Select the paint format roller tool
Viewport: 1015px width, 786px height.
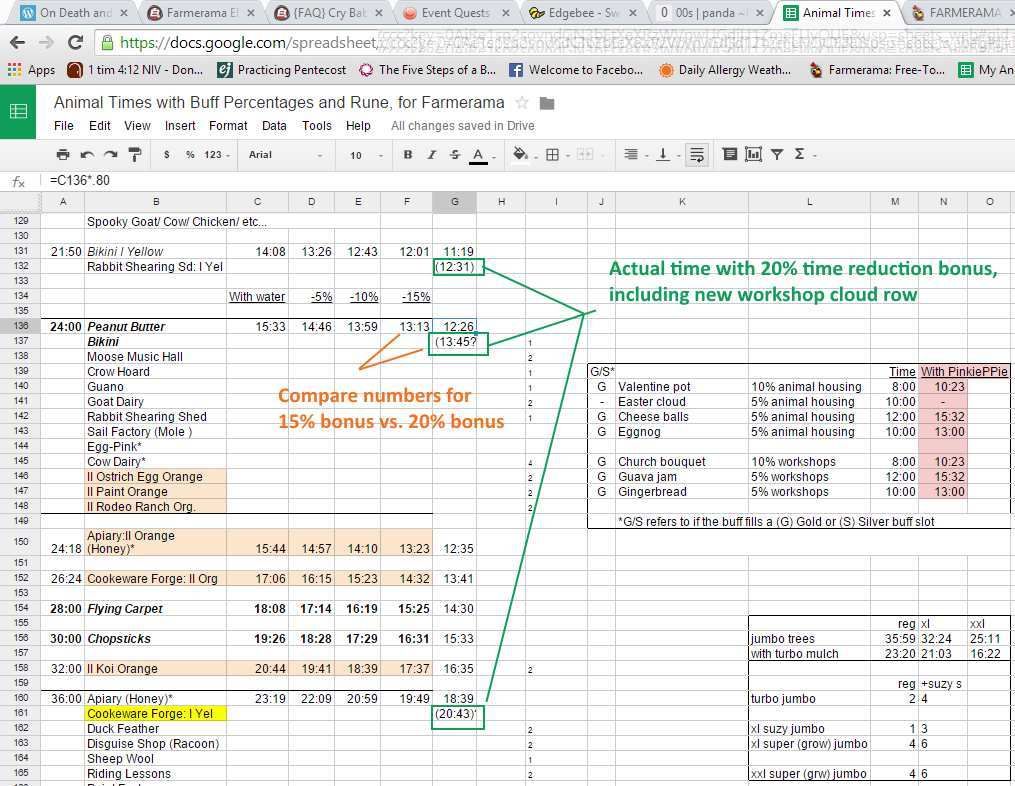(x=135, y=155)
